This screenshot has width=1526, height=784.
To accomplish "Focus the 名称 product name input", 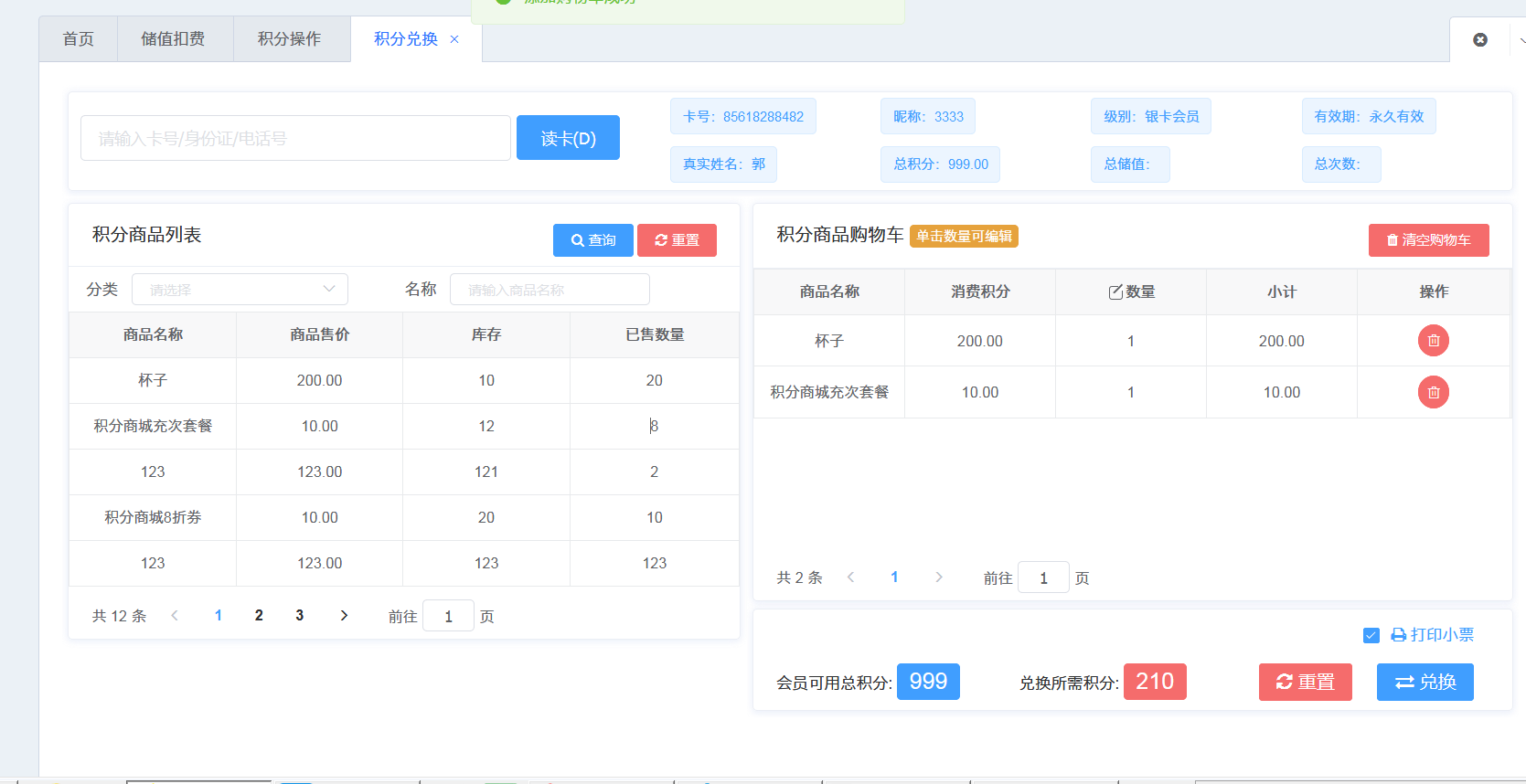I will (x=550, y=290).
